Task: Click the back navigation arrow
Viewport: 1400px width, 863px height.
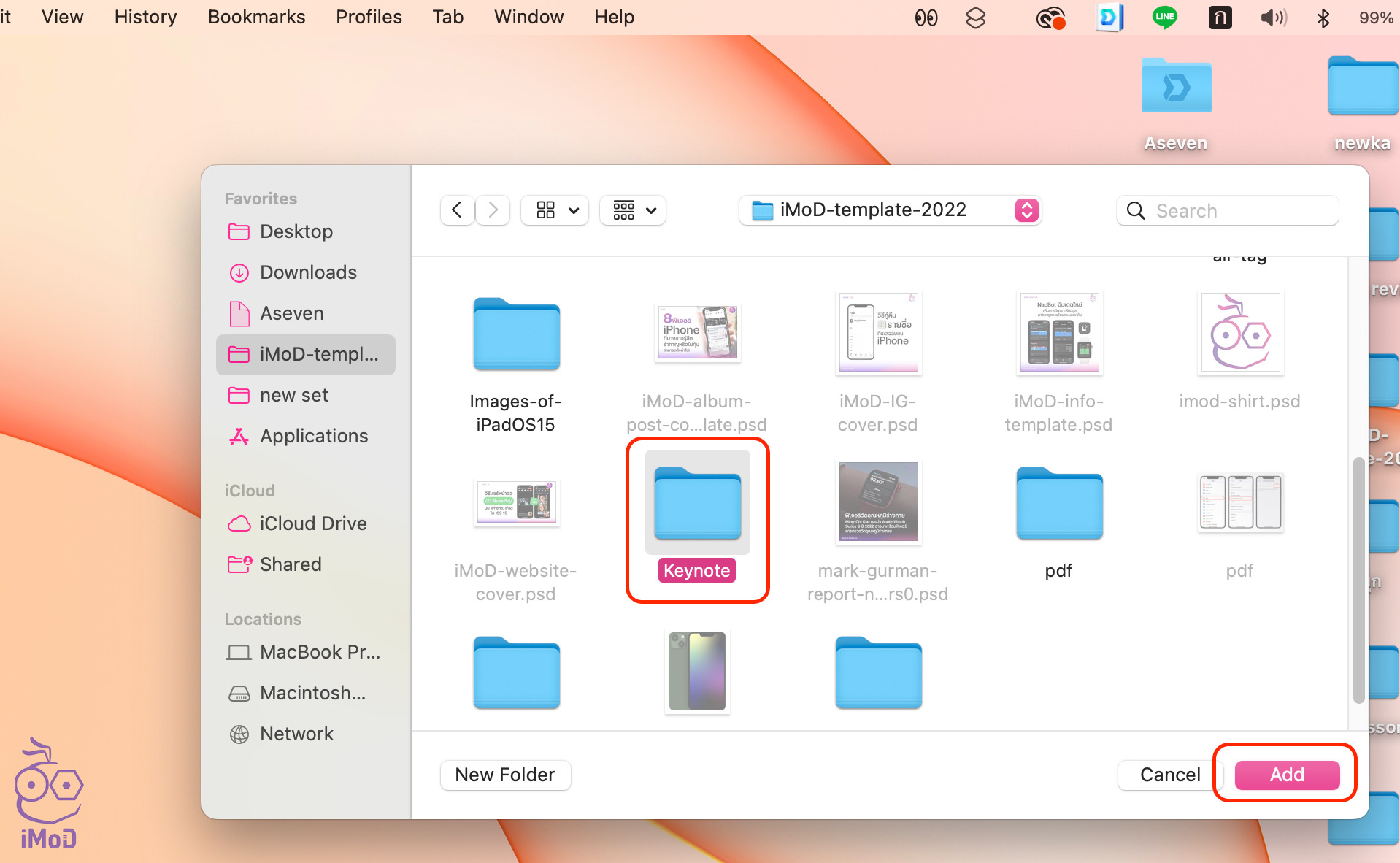Action: [x=458, y=210]
